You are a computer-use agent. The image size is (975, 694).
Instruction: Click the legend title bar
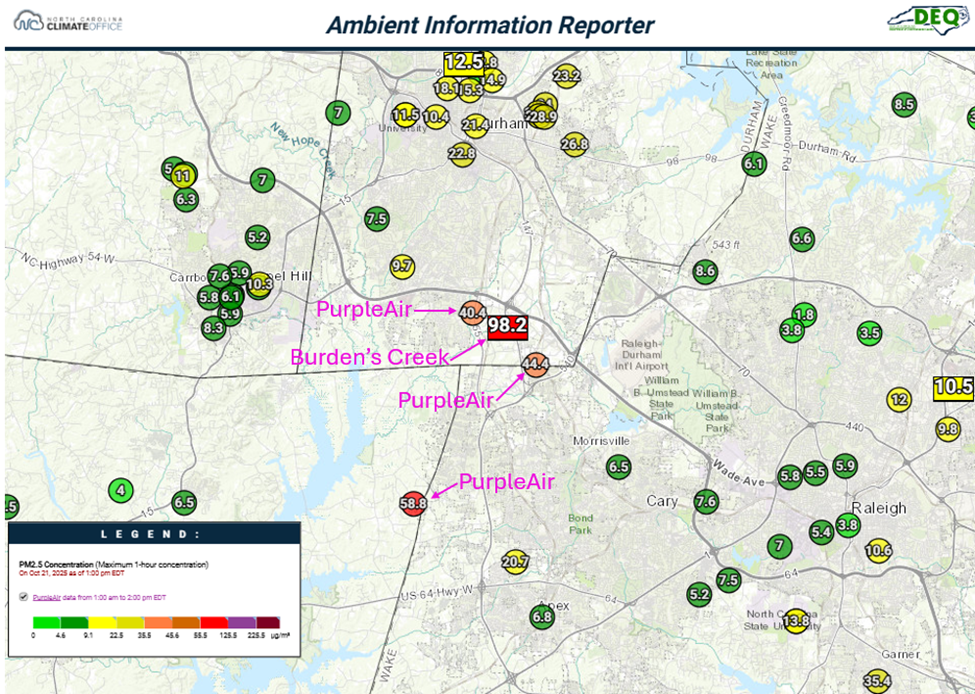[154, 535]
